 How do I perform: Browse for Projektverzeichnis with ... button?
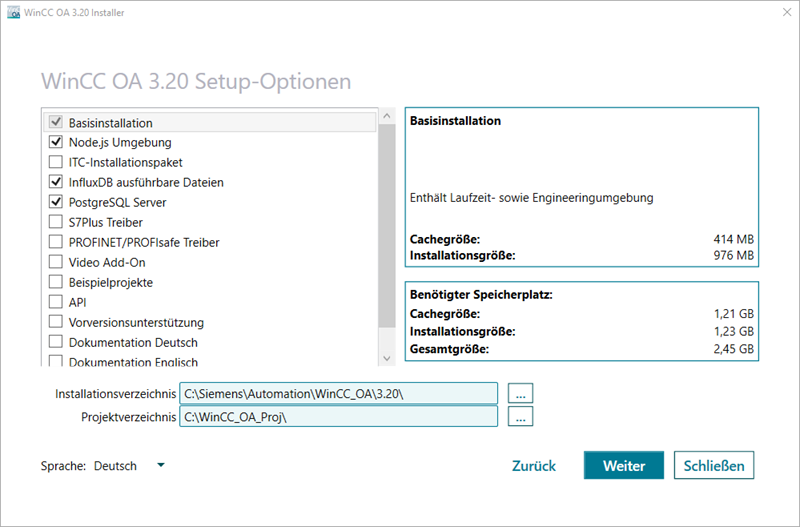(x=520, y=416)
